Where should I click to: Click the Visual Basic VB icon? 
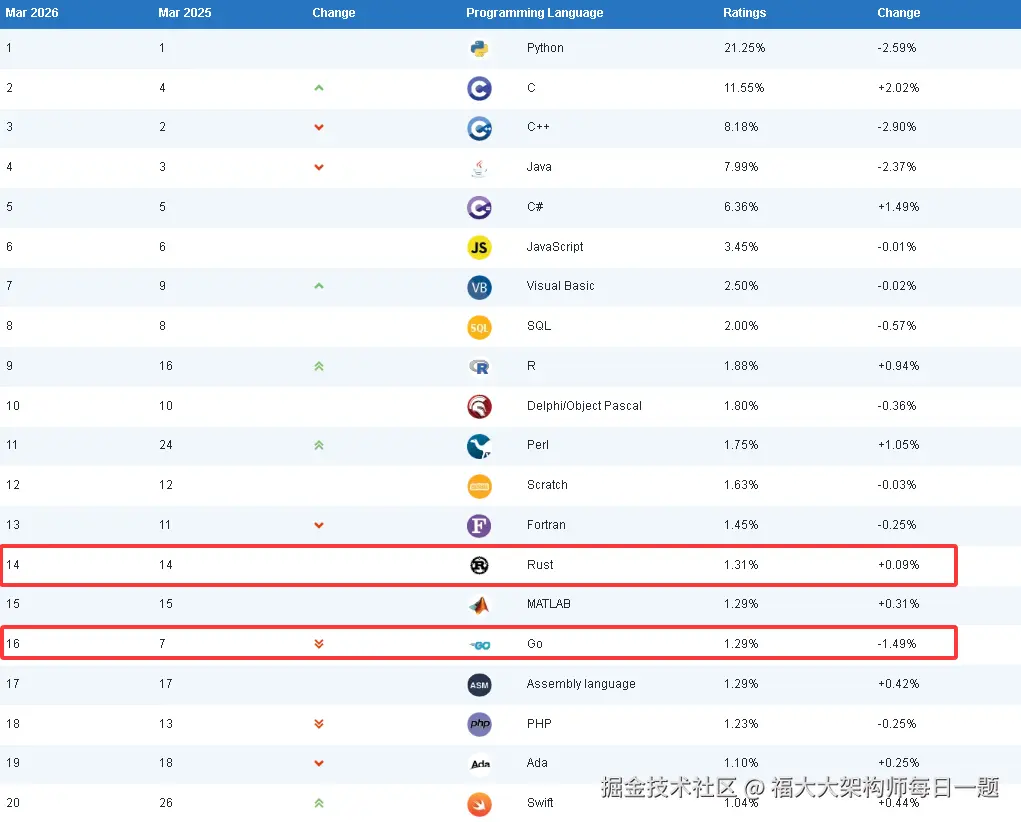(479, 287)
